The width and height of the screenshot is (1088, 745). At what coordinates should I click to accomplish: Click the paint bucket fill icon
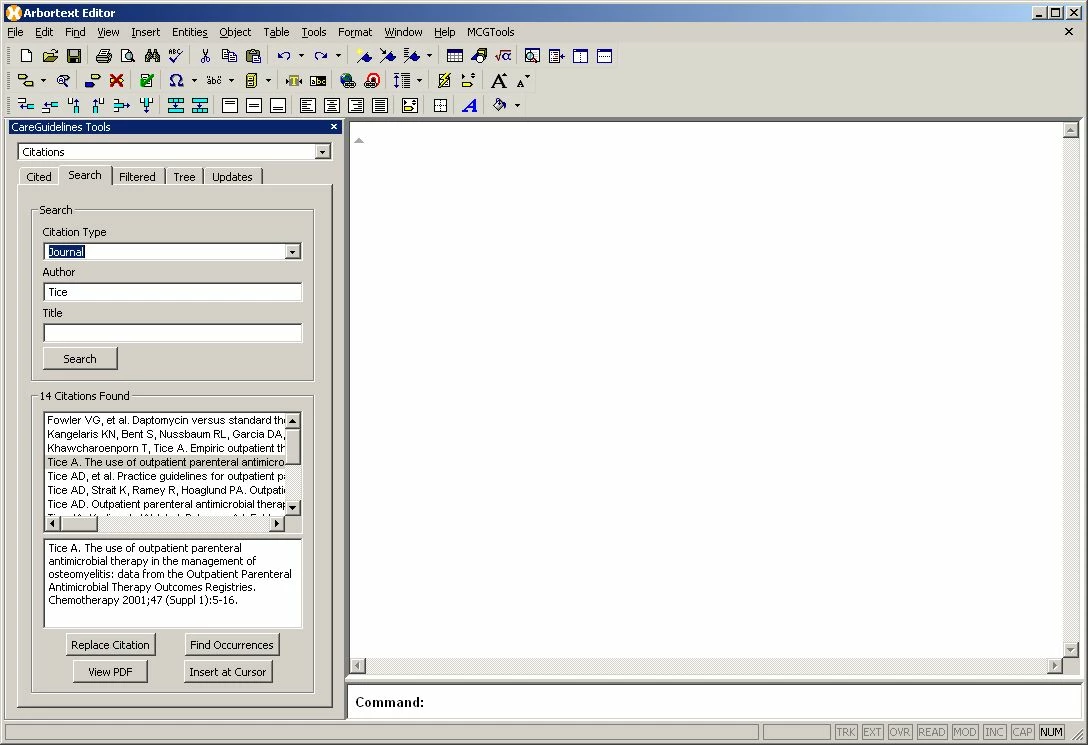pyautogui.click(x=500, y=105)
